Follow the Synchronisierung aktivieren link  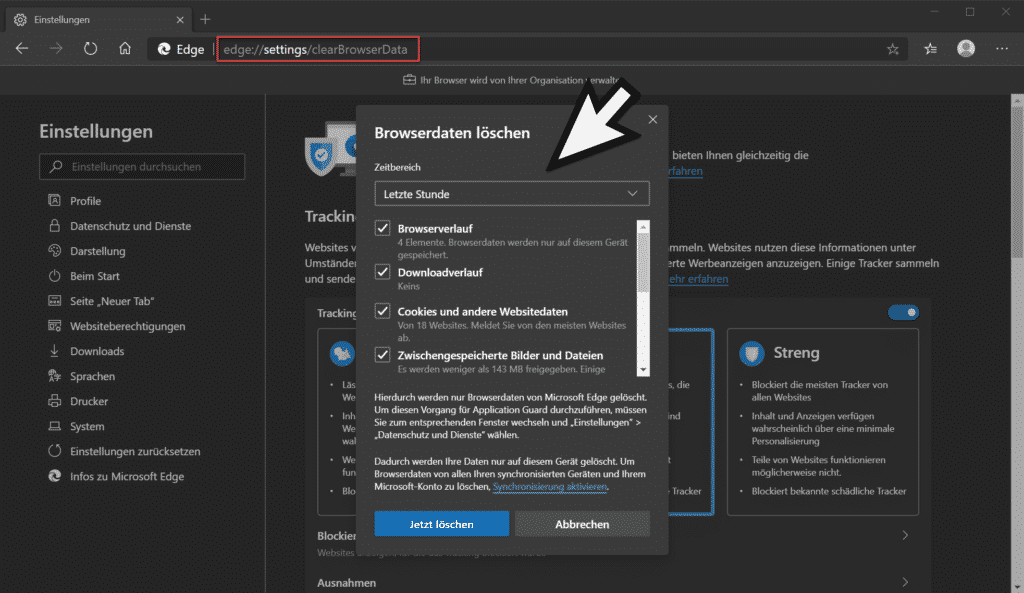click(550, 487)
